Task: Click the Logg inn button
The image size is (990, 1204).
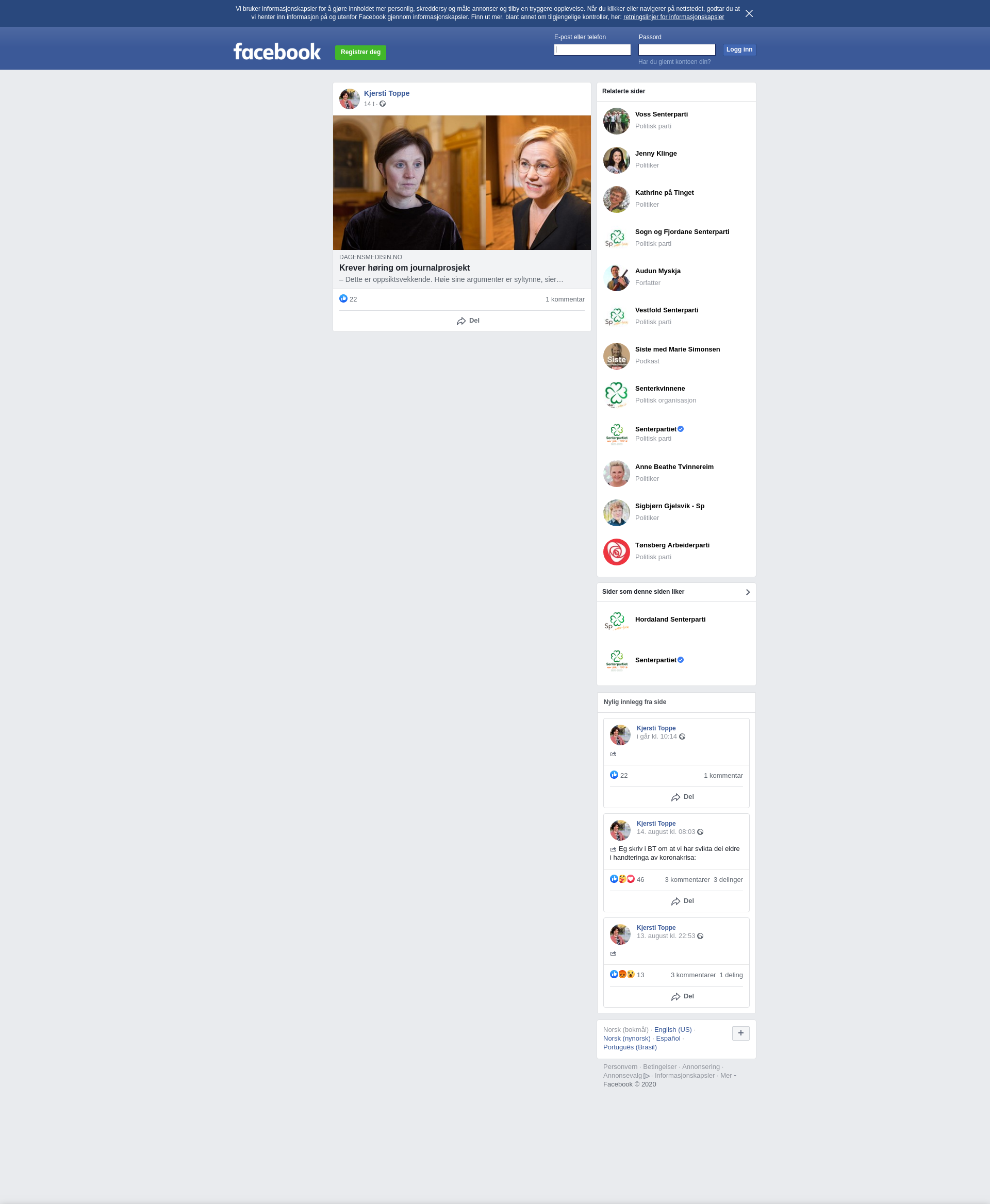Action: coord(739,49)
